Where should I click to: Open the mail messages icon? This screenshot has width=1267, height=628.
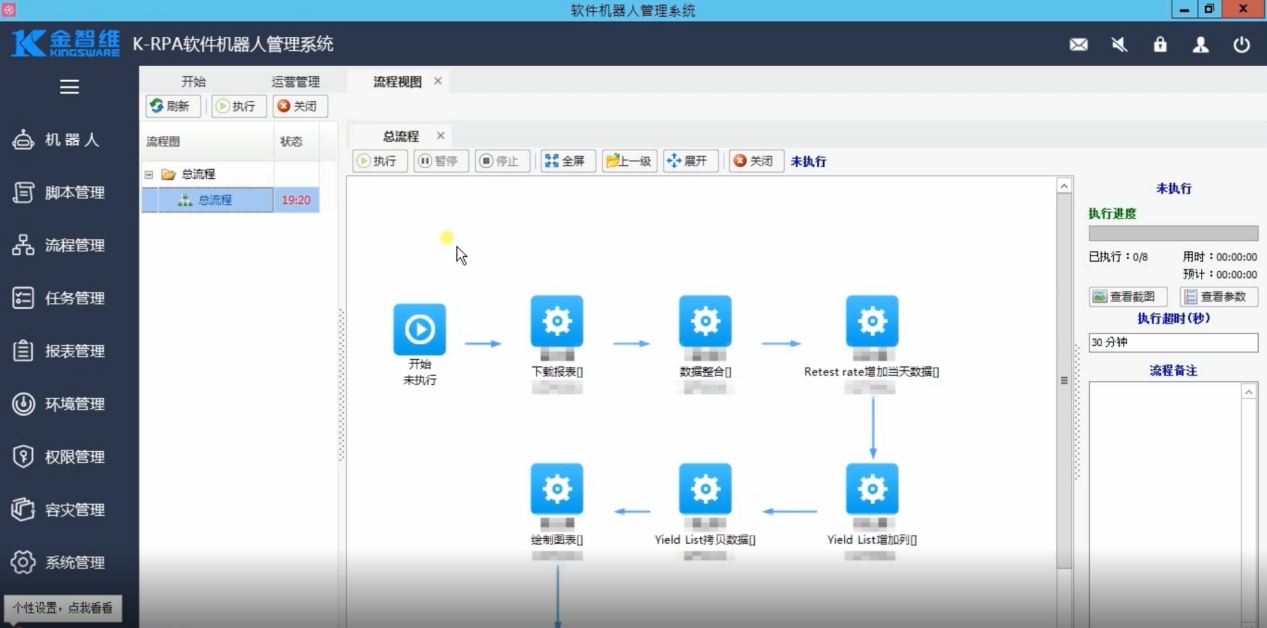click(x=1078, y=45)
